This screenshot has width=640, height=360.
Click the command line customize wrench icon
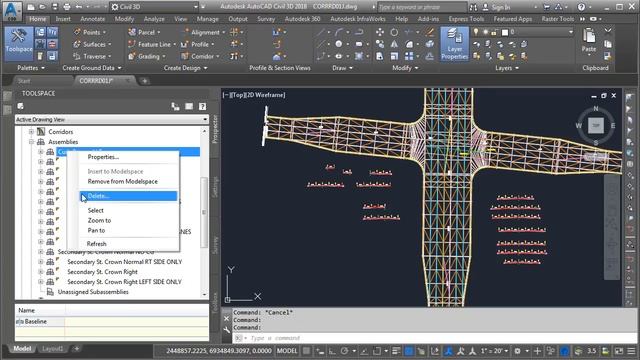click(x=227, y=329)
